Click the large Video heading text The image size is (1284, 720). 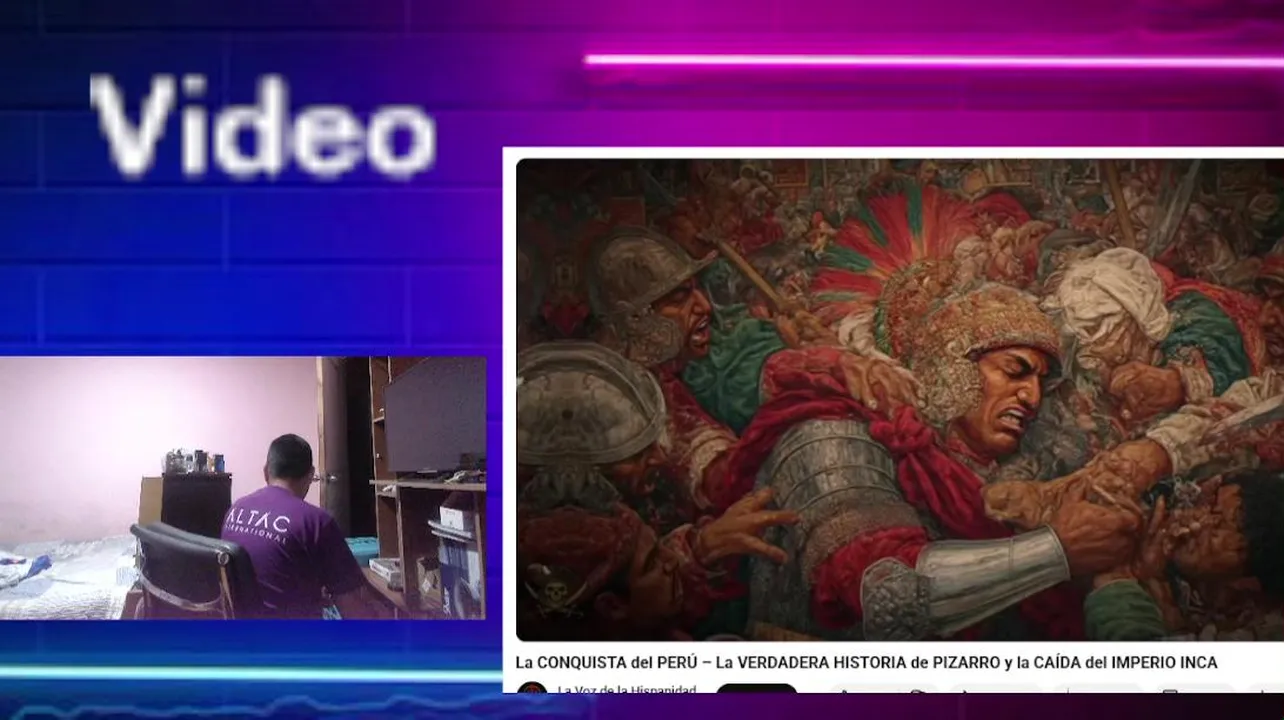point(263,126)
